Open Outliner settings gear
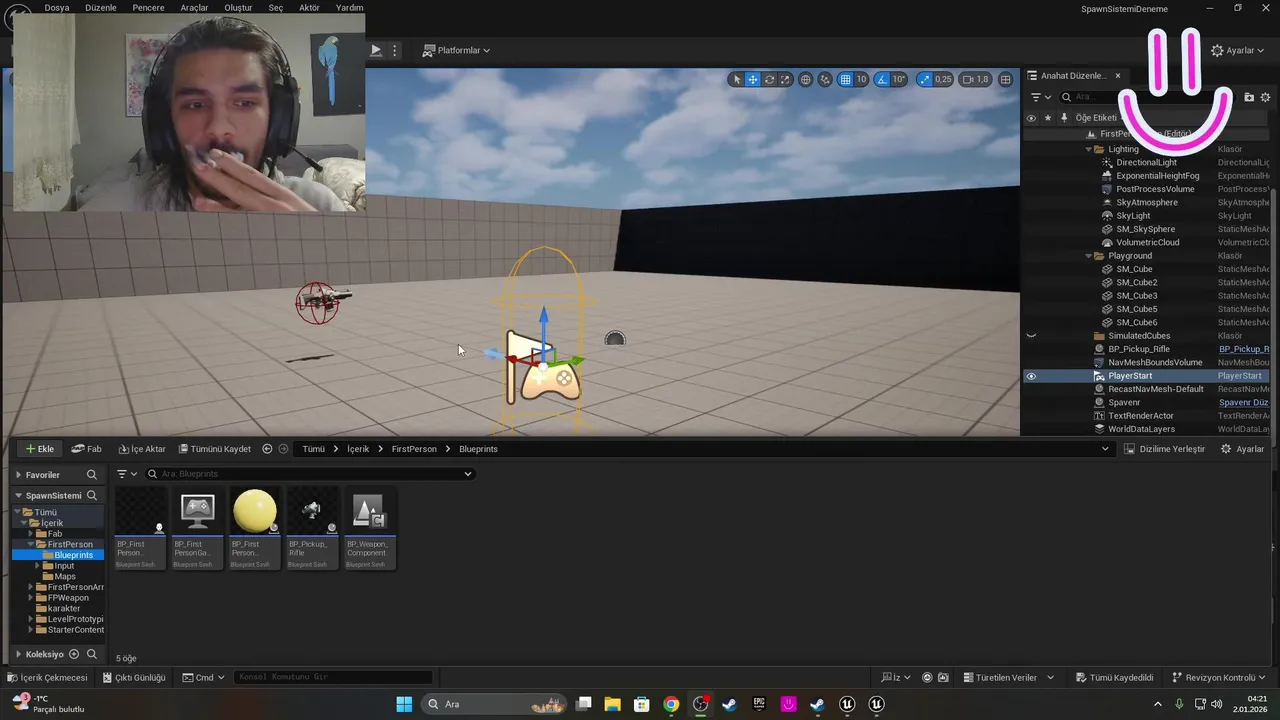The width and height of the screenshot is (1280, 720). (x=1265, y=97)
